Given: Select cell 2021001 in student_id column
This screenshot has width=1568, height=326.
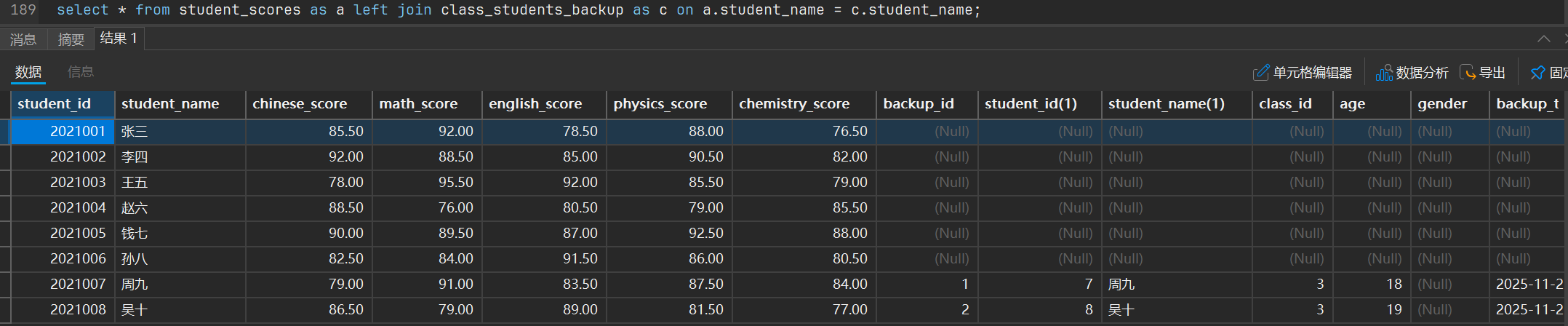Looking at the screenshot, I should [x=63, y=132].
